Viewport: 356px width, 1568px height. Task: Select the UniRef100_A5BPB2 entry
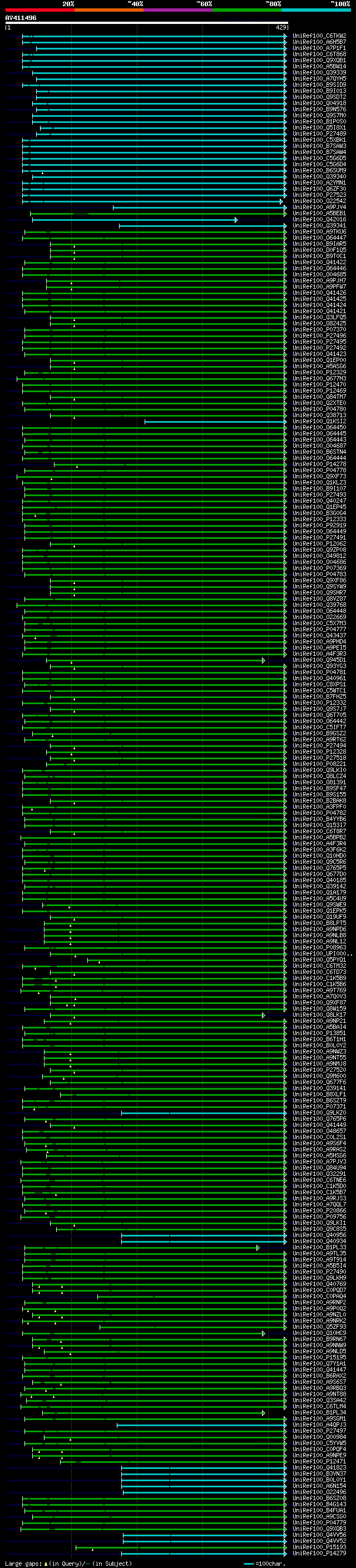pyautogui.click(x=319, y=837)
